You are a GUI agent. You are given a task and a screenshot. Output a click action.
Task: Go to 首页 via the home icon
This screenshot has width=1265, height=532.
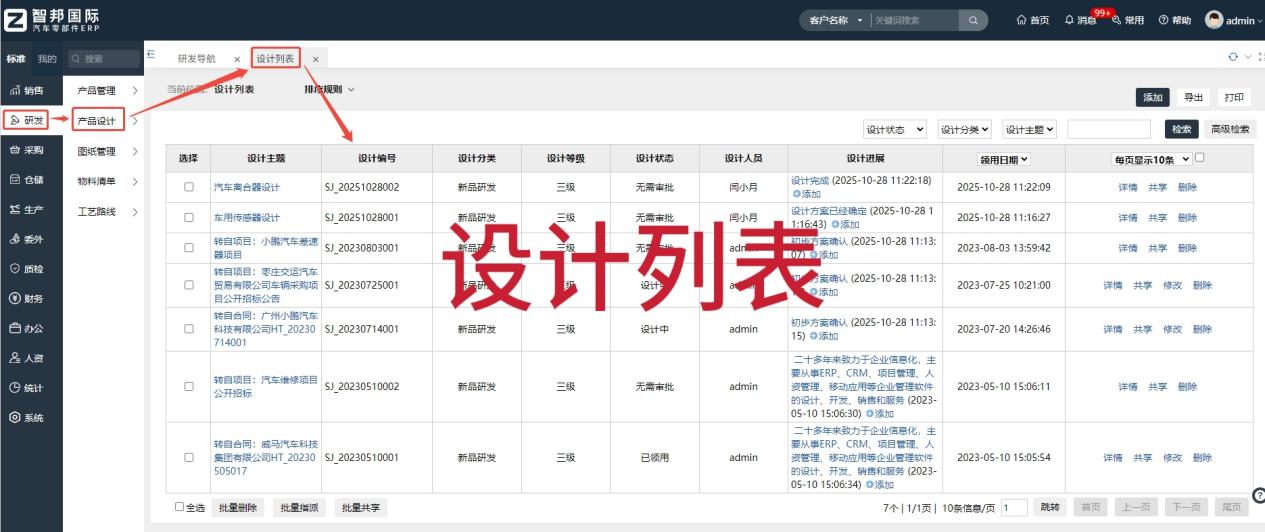(x=1033, y=20)
